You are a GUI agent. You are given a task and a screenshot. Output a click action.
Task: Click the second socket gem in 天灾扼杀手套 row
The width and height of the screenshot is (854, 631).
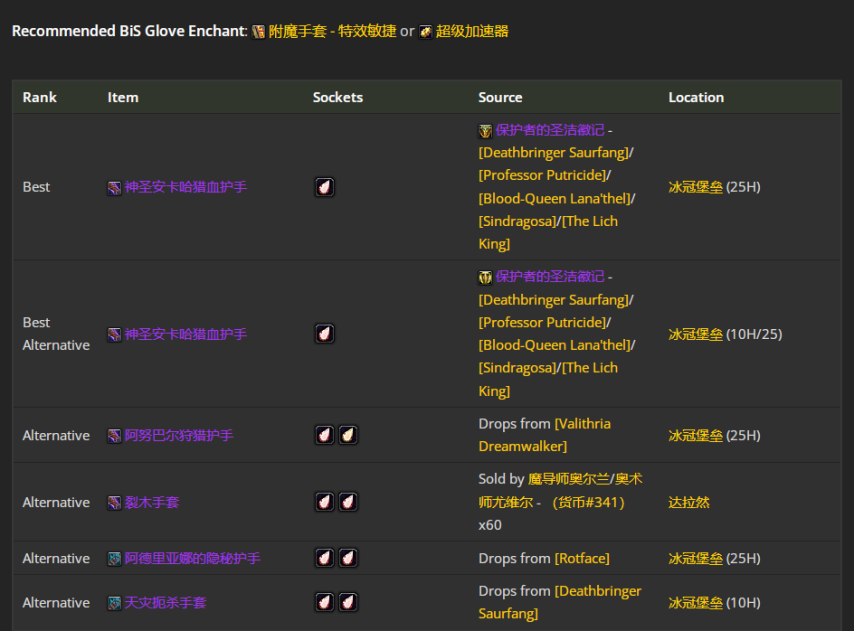348,602
